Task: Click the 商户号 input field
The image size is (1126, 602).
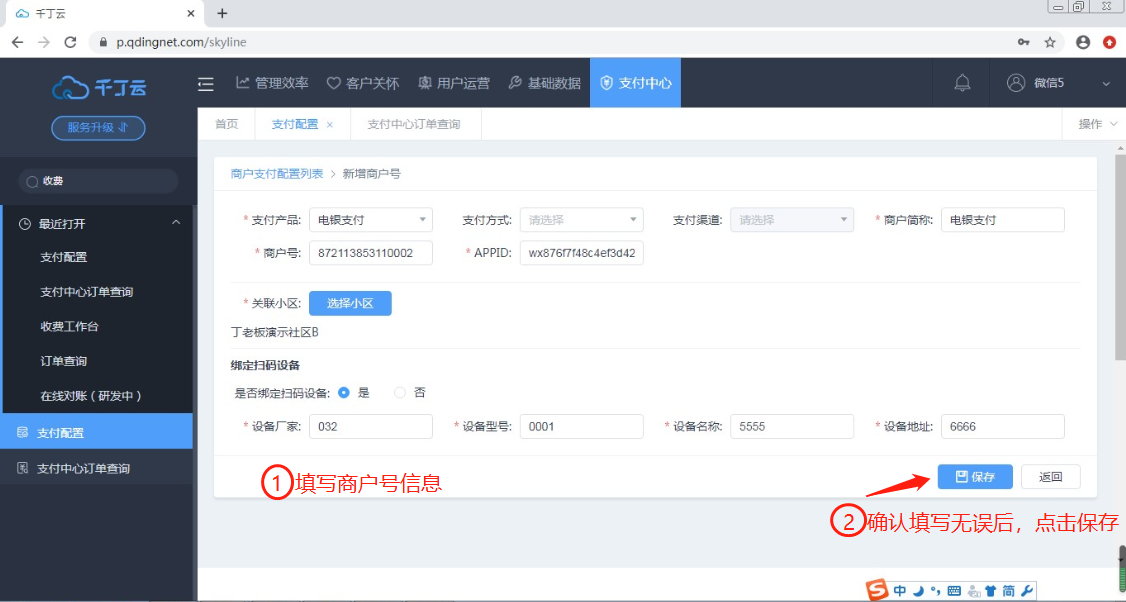Action: (371, 253)
